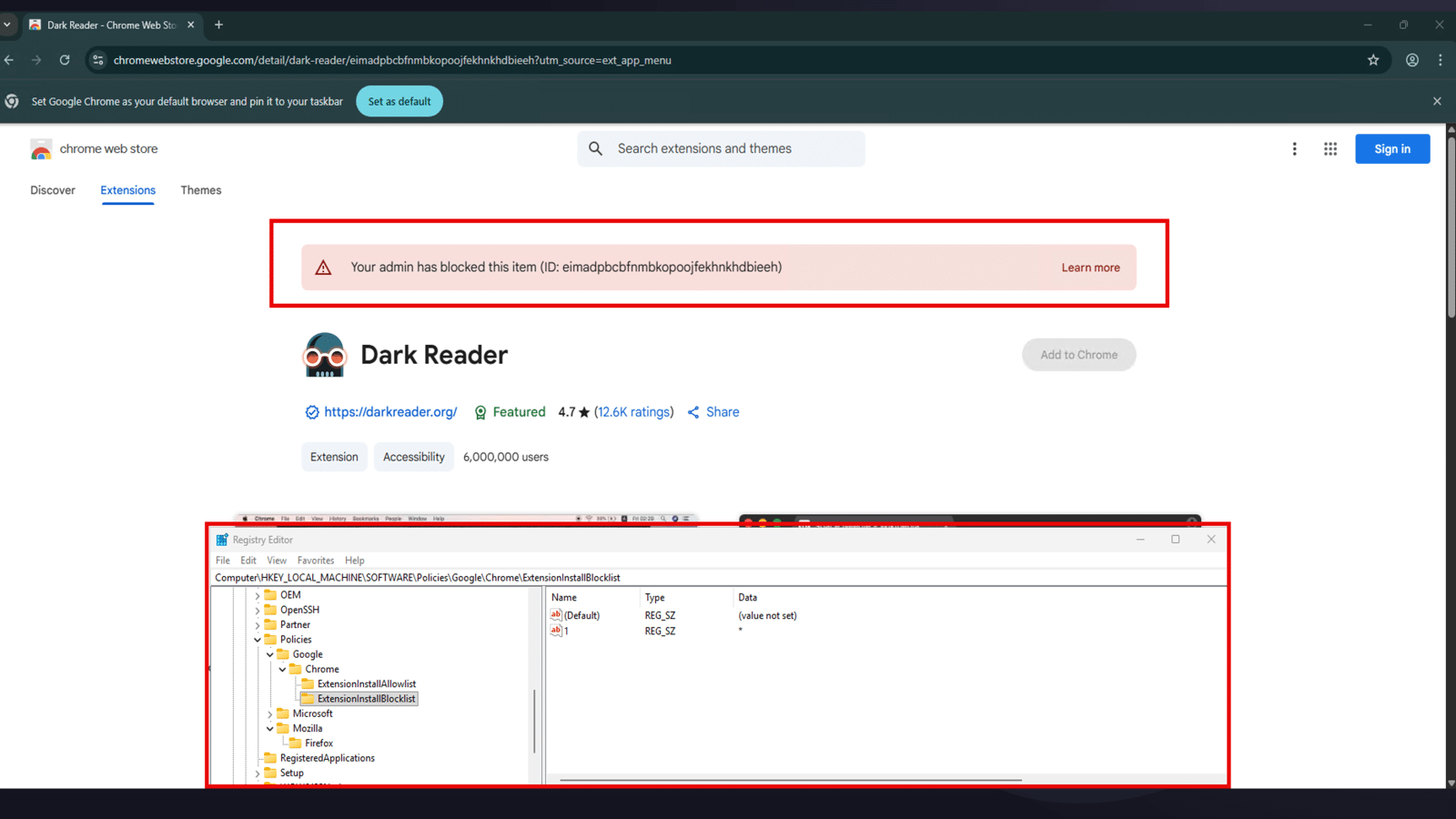Viewport: 1456px width, 819px height.
Task: Collapse the Policies registry folder
Action: click(258, 640)
